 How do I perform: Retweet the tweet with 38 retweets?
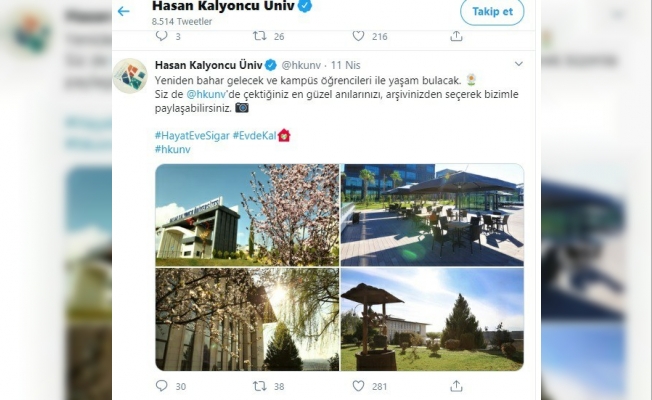[259, 386]
